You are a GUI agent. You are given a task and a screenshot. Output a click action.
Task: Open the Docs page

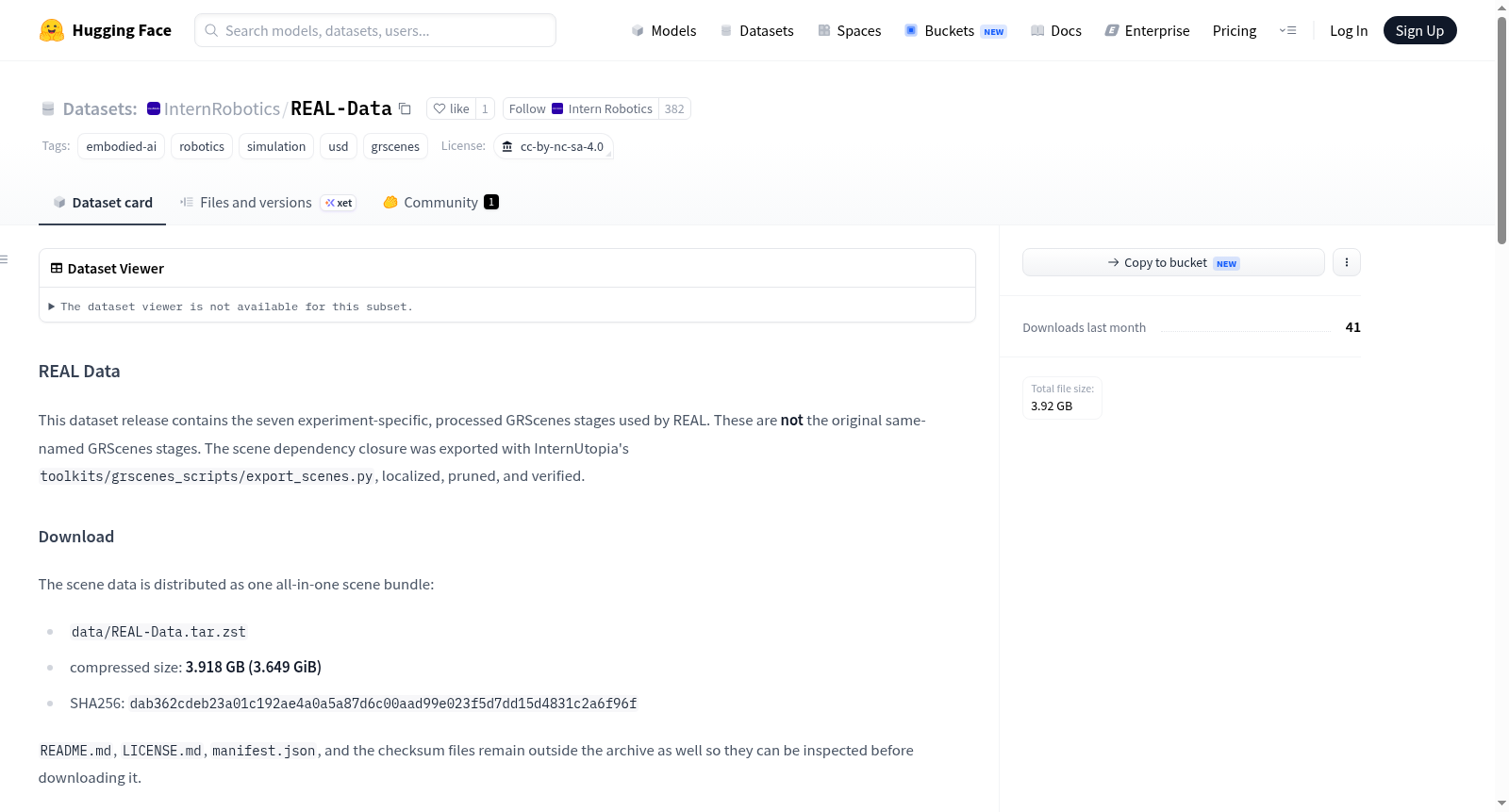click(1056, 30)
